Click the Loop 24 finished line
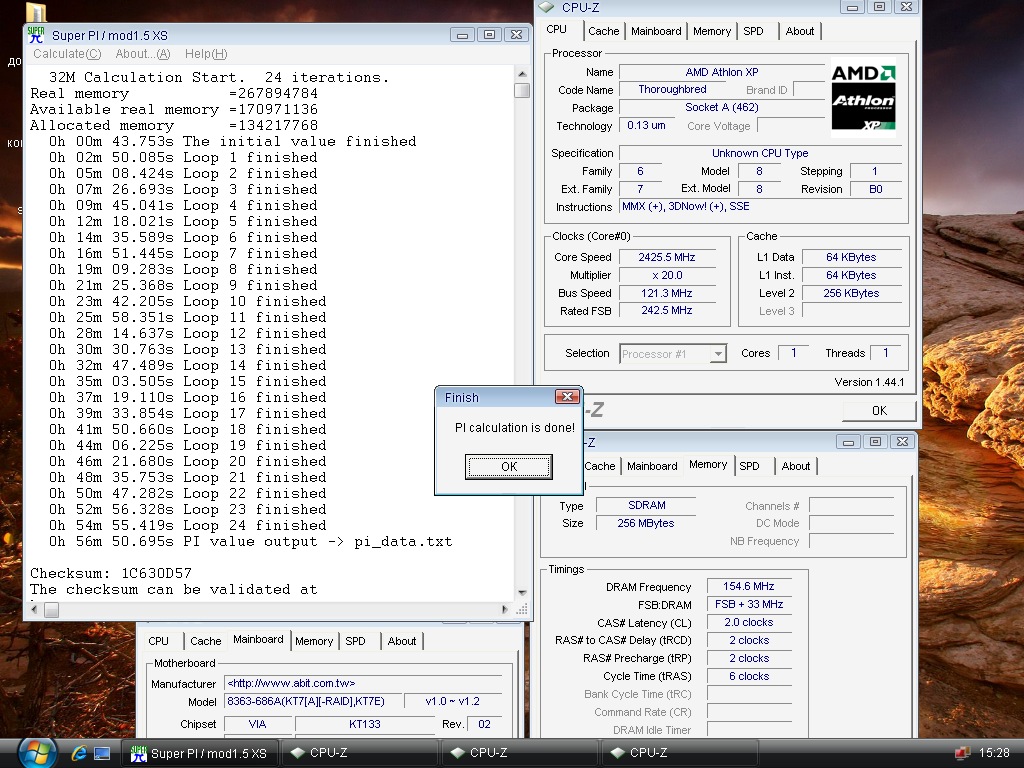The height and width of the screenshot is (768, 1024). click(x=187, y=525)
